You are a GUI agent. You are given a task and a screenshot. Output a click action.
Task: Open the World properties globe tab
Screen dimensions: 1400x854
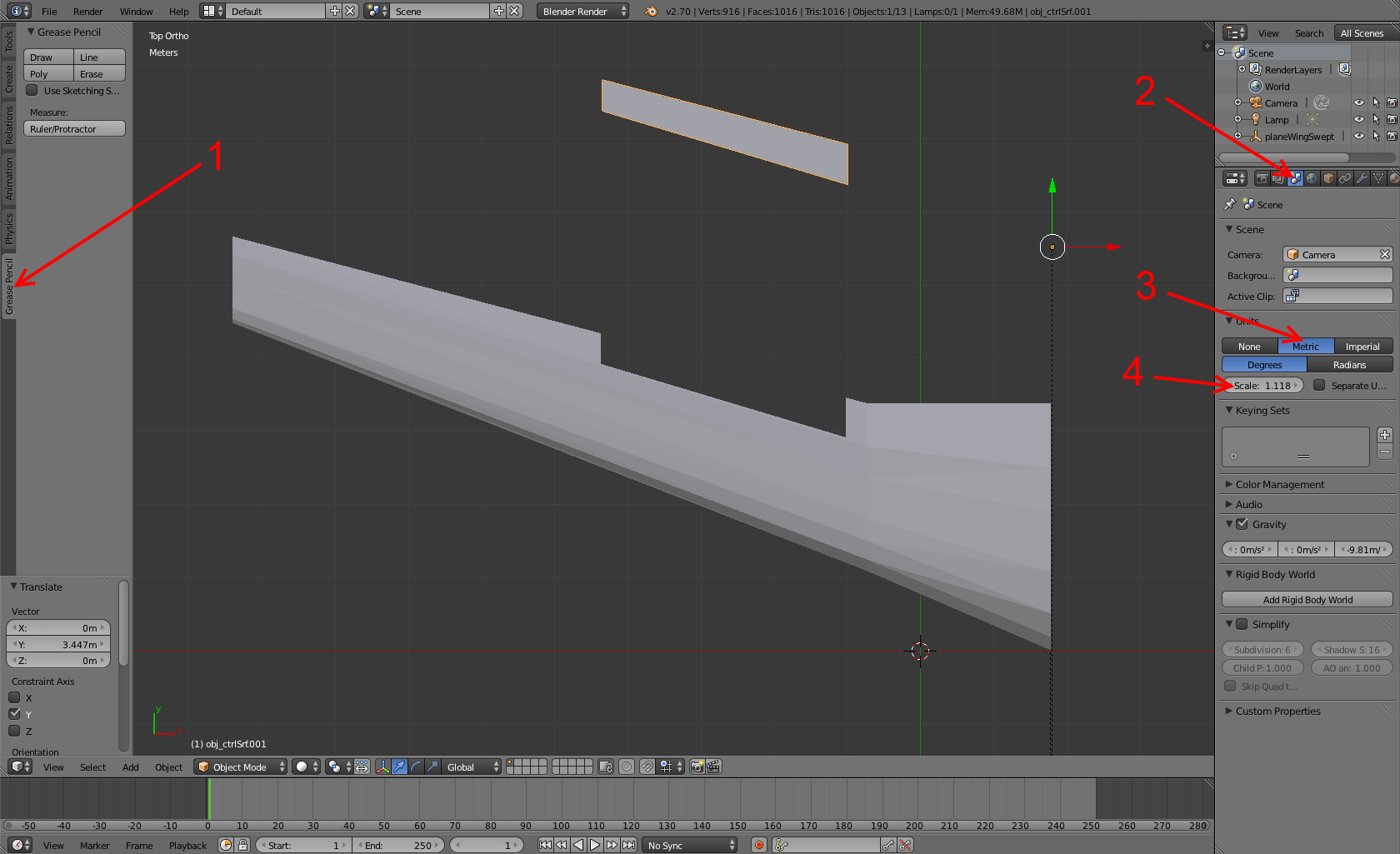click(x=1312, y=178)
